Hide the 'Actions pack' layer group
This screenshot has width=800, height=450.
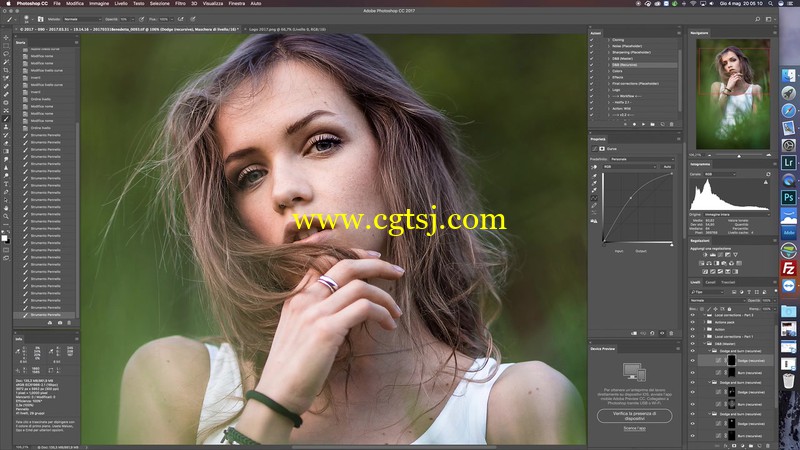692,322
